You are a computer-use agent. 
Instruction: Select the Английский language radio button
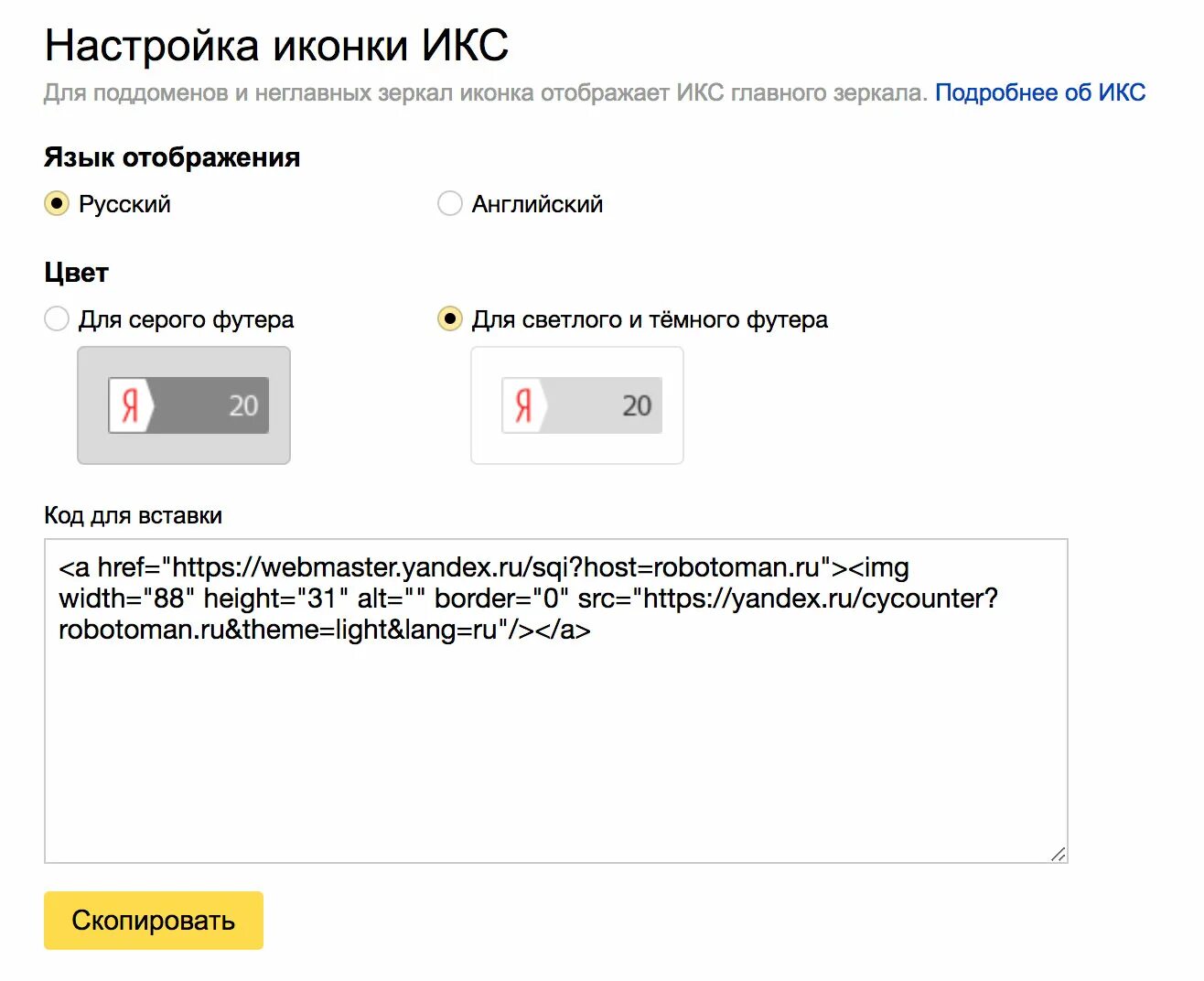450,203
